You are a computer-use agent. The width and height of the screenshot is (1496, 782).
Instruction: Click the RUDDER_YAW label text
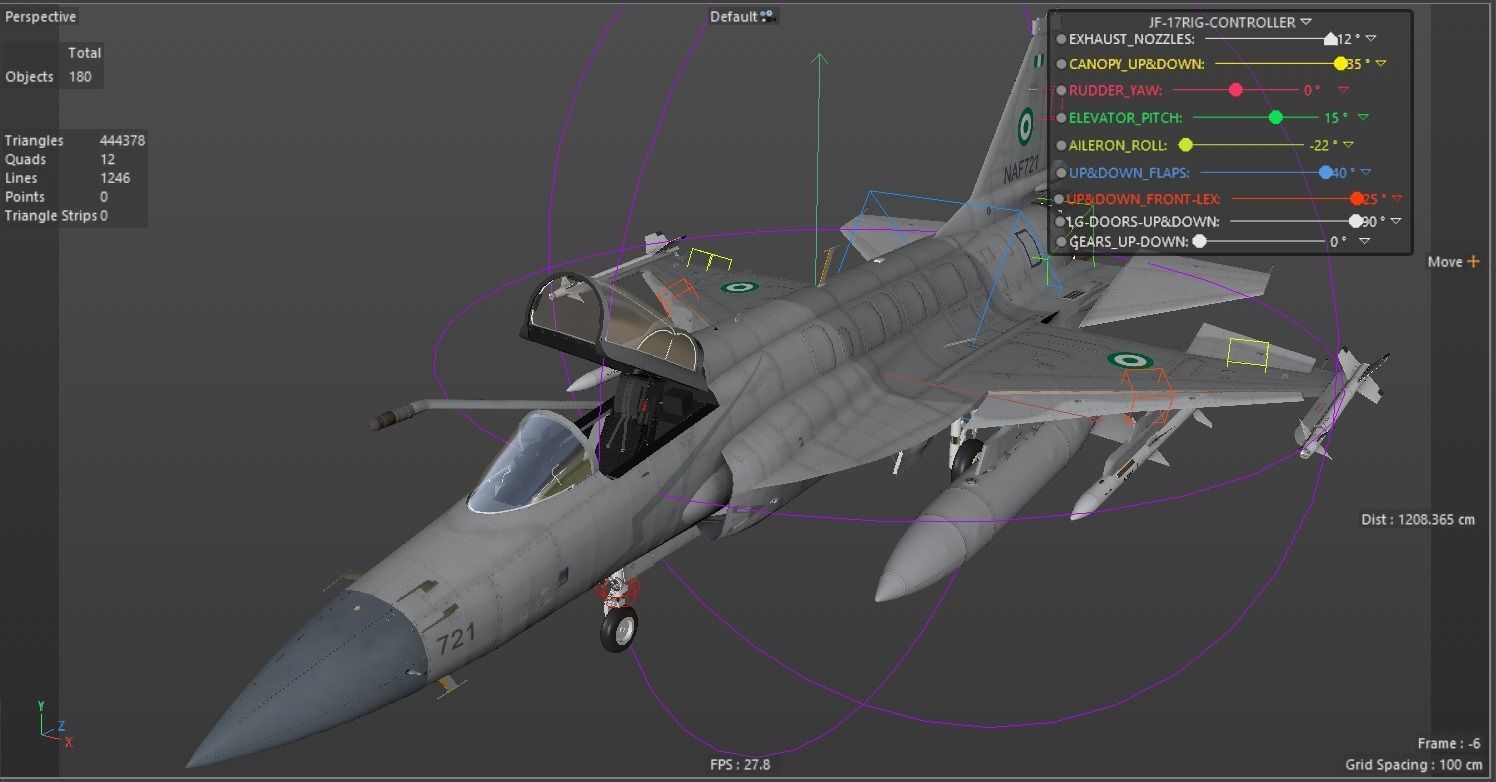pos(1116,90)
